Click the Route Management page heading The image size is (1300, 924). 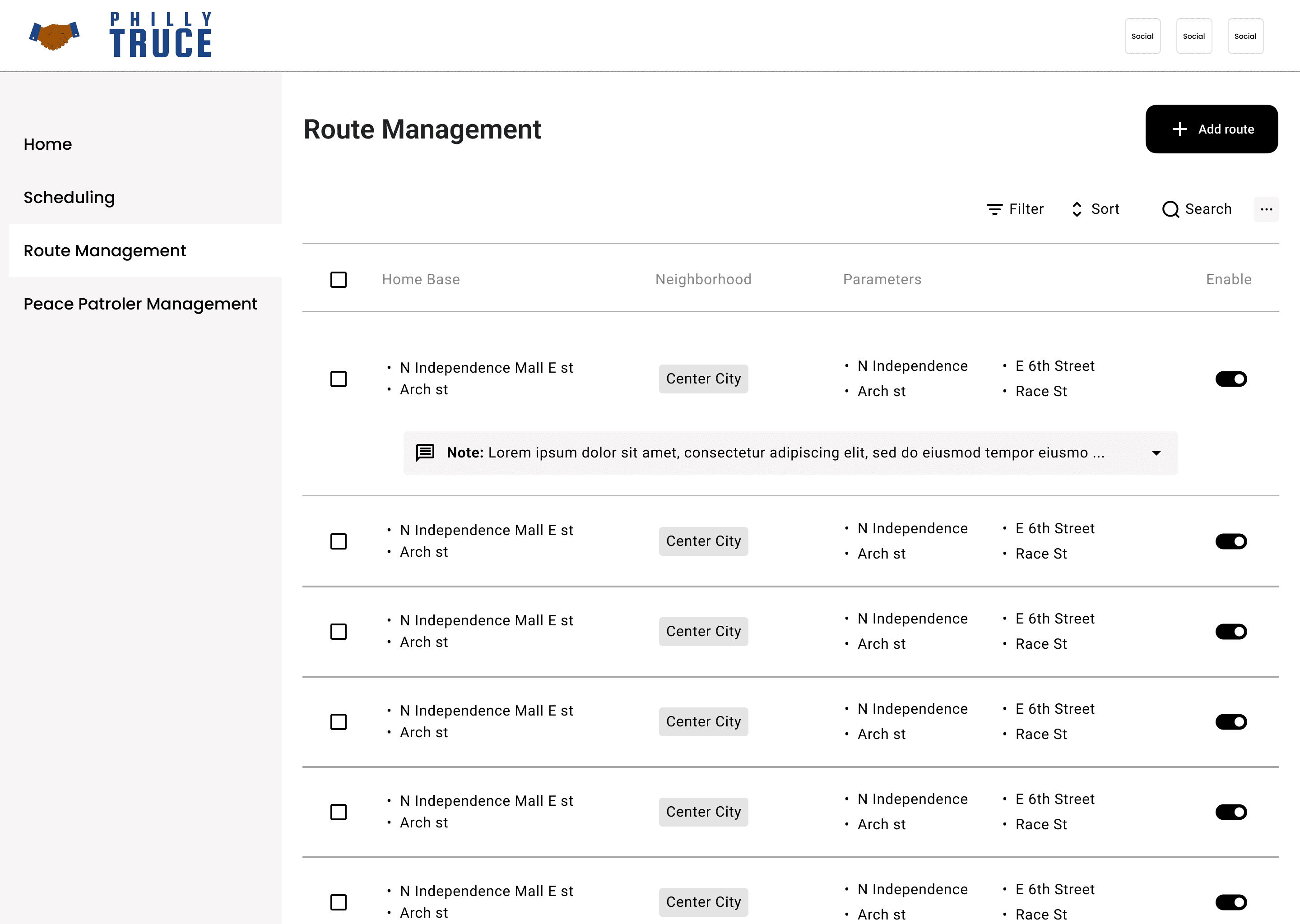pyautogui.click(x=422, y=130)
